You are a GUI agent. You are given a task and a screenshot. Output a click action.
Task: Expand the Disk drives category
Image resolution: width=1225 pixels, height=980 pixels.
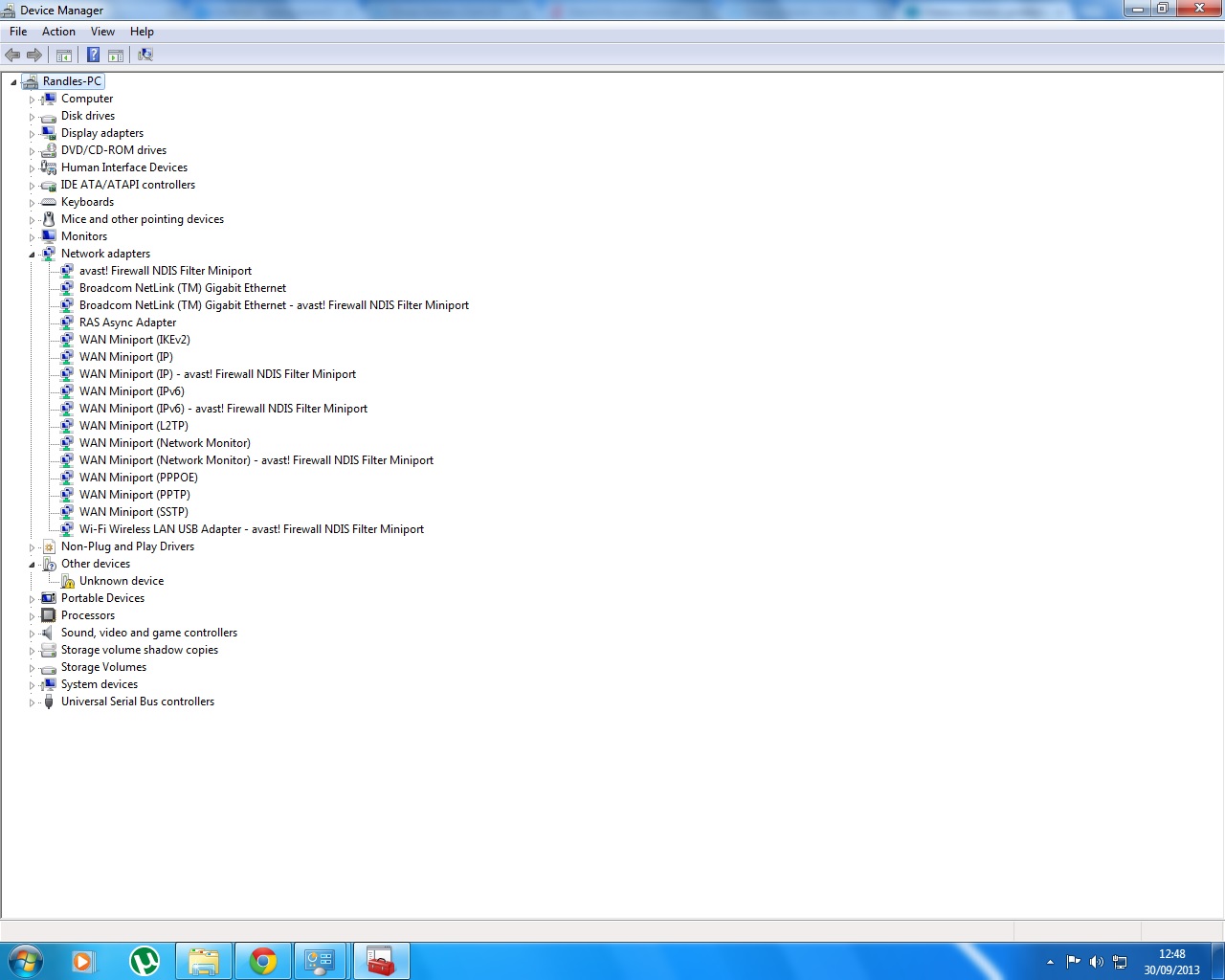coord(32,117)
